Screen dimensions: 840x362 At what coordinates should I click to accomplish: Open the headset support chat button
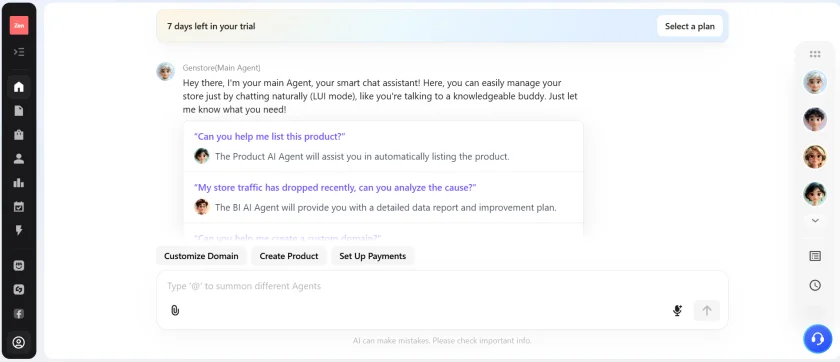(x=818, y=338)
